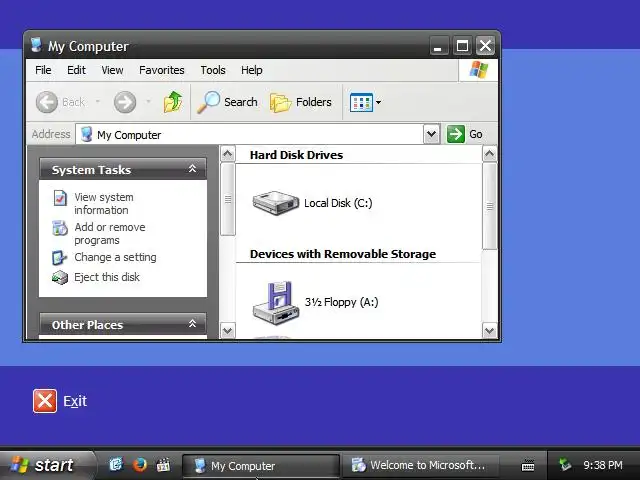Click My Computer taskbar button
Viewport: 640px width, 480px height.
coord(261,466)
